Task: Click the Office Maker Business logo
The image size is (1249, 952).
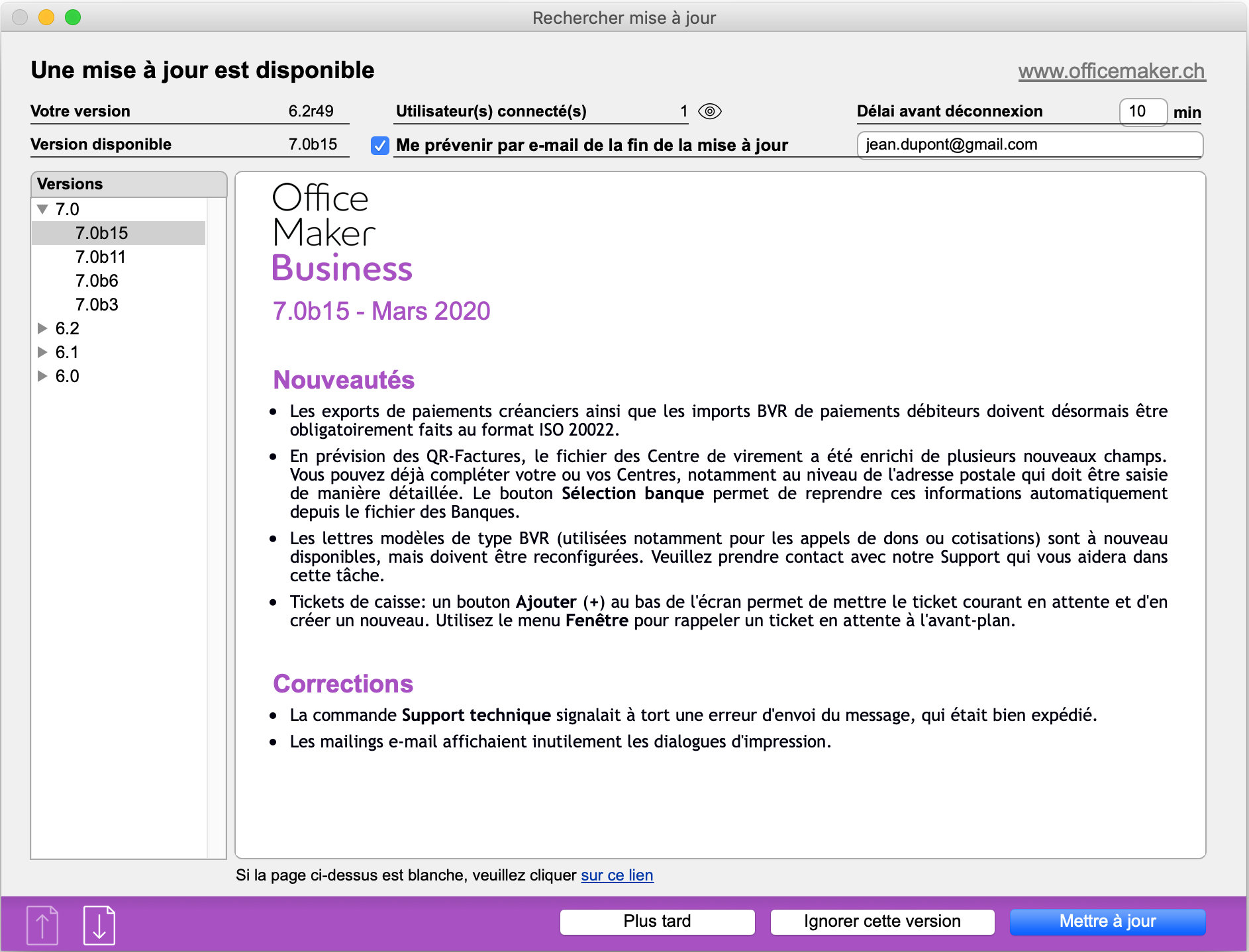Action: click(x=342, y=232)
